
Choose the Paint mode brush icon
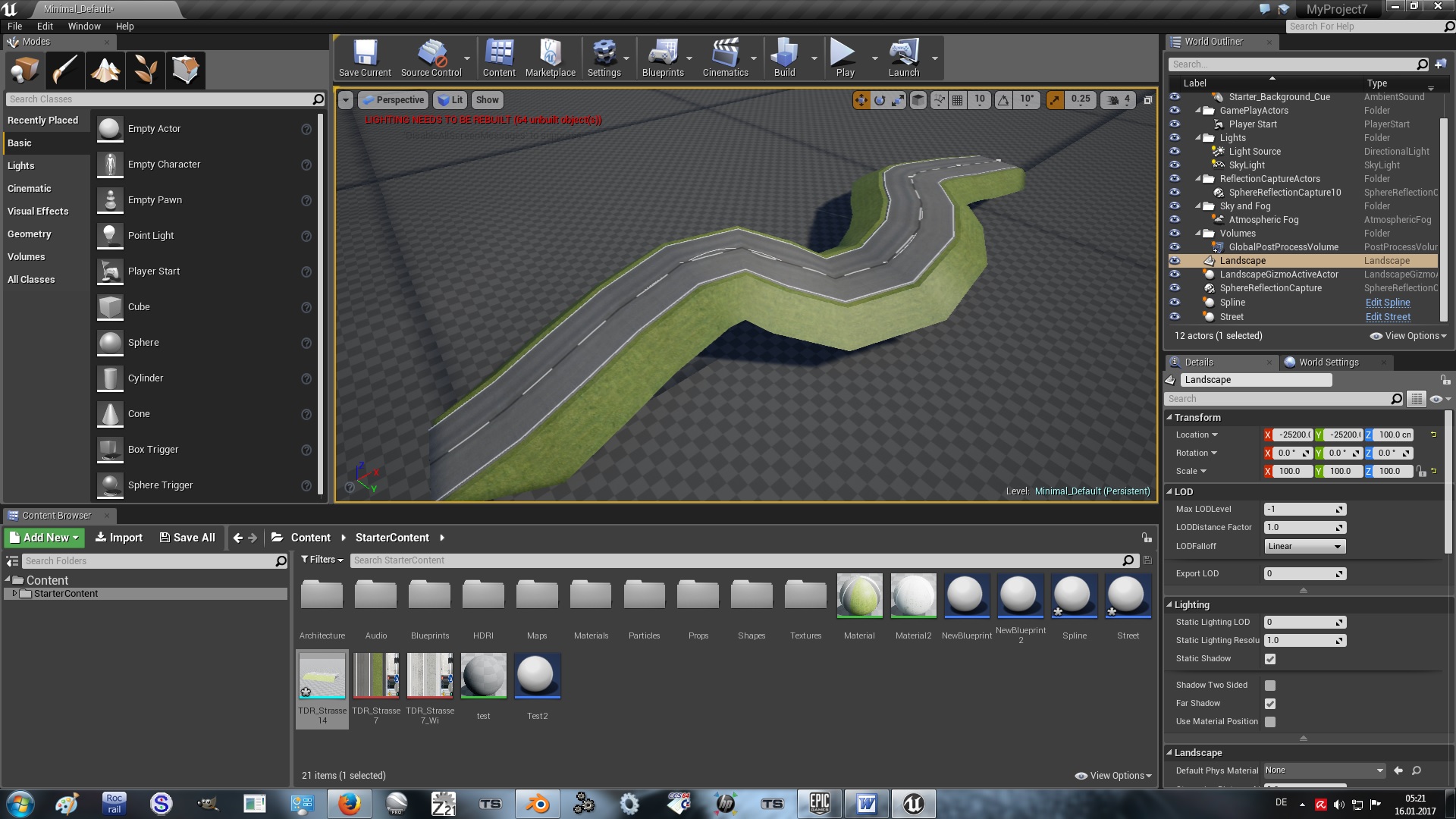pos(64,71)
